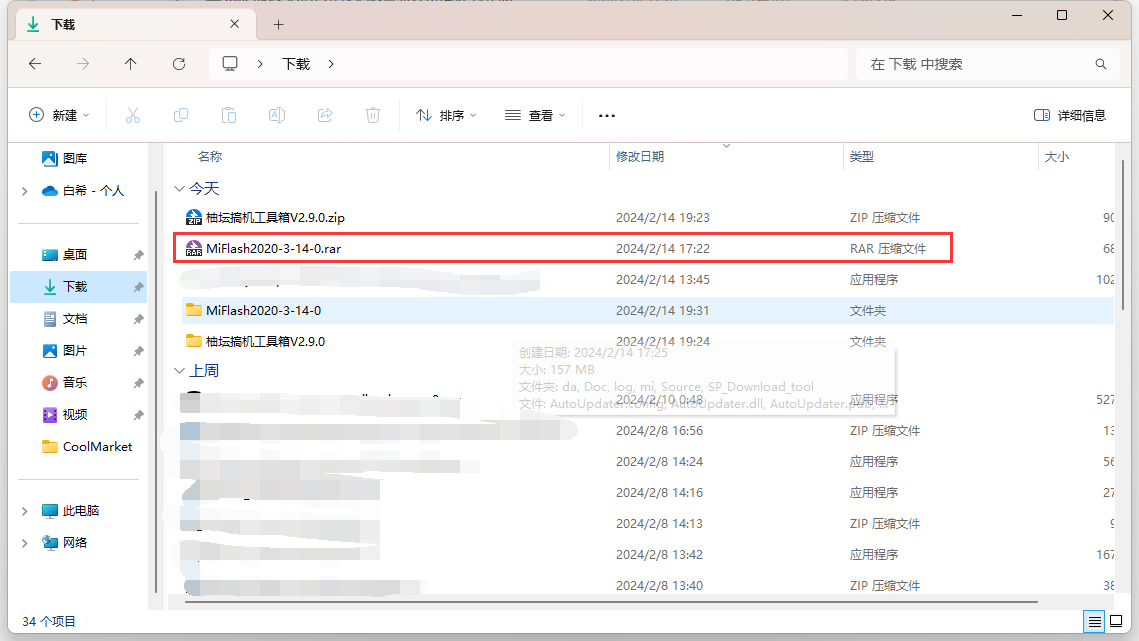Sort by the 修改日期 column header
Image resolution: width=1139 pixels, height=641 pixels.
coord(640,156)
